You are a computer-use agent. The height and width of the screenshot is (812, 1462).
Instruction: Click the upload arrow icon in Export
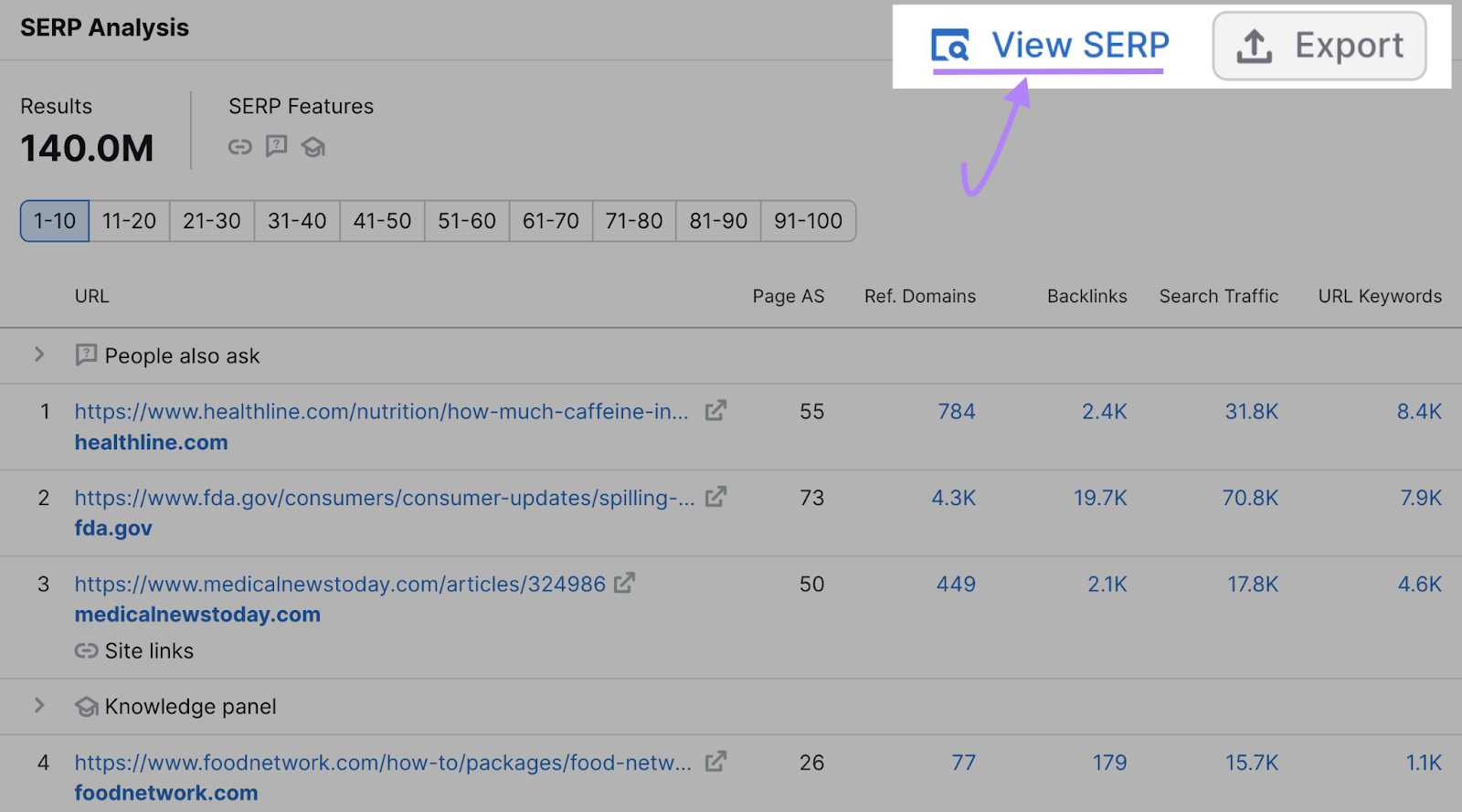1255,46
